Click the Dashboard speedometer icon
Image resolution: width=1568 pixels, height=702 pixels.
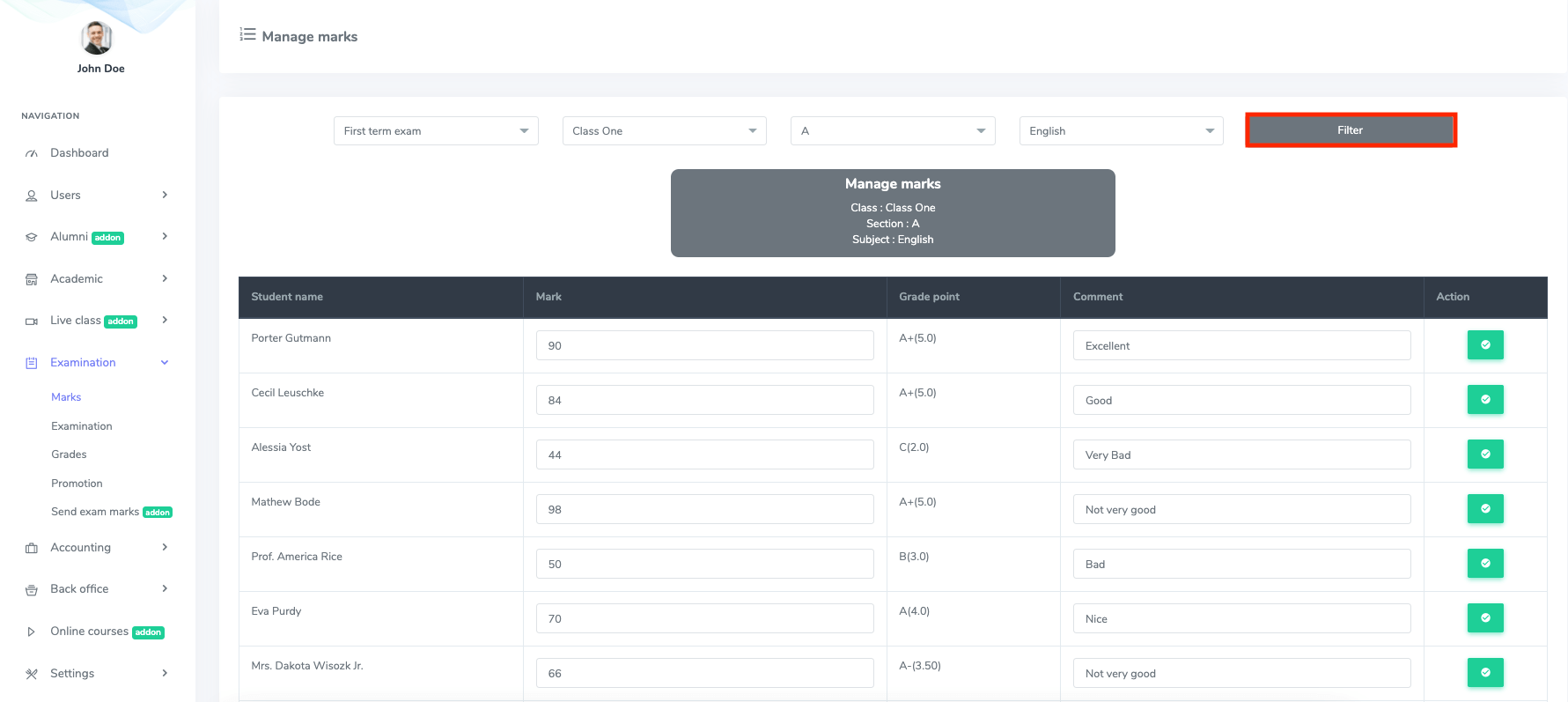pyautogui.click(x=32, y=153)
